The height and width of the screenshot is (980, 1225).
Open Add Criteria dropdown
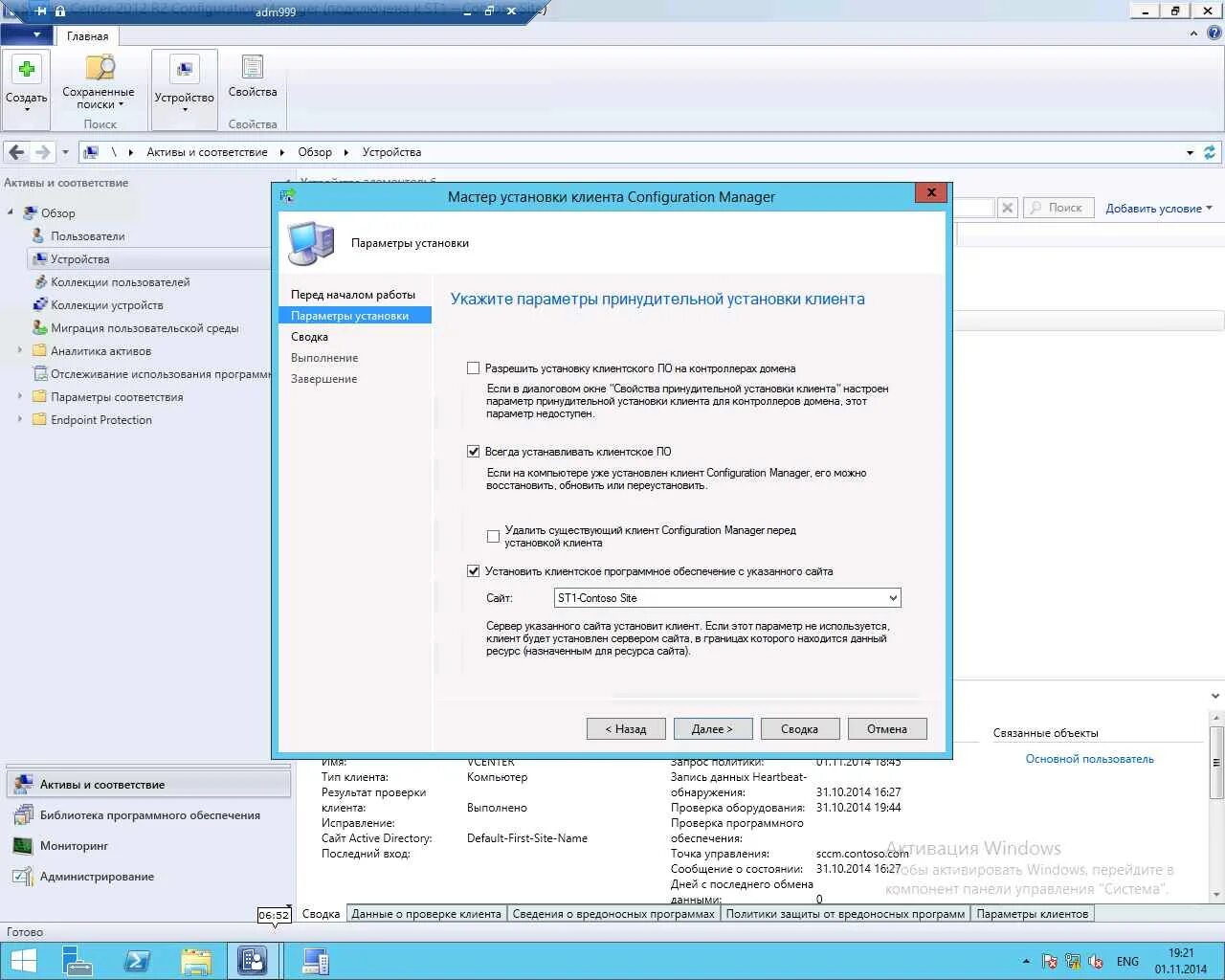[x=1159, y=209]
